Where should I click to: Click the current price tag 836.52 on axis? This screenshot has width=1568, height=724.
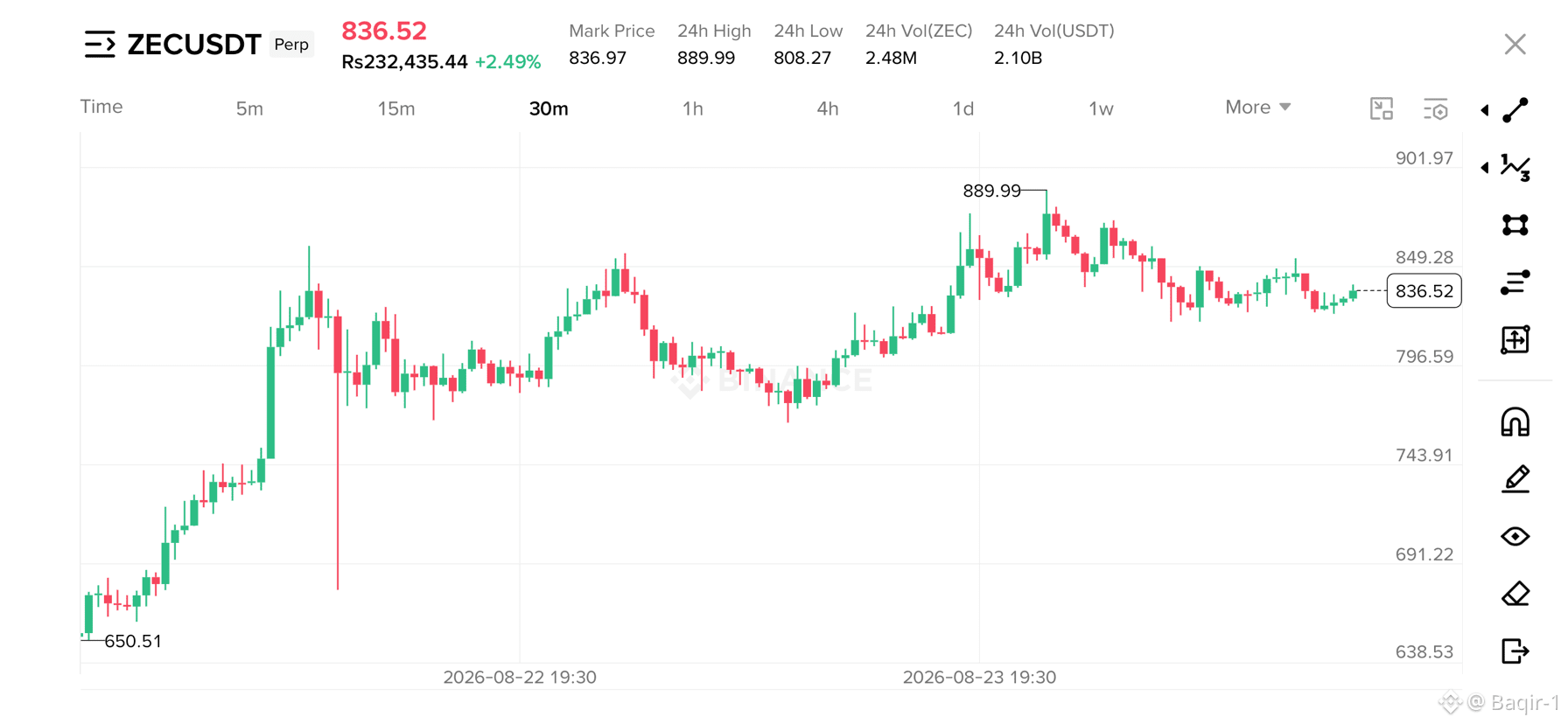coord(1424,291)
